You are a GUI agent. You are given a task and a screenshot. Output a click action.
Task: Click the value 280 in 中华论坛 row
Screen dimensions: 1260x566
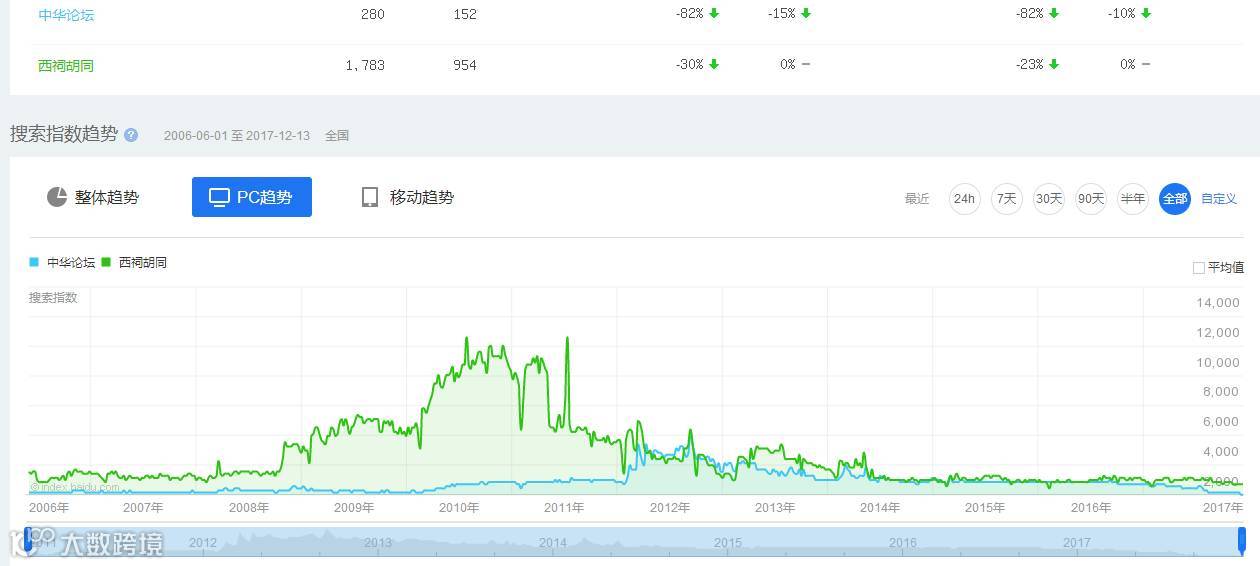click(x=373, y=15)
